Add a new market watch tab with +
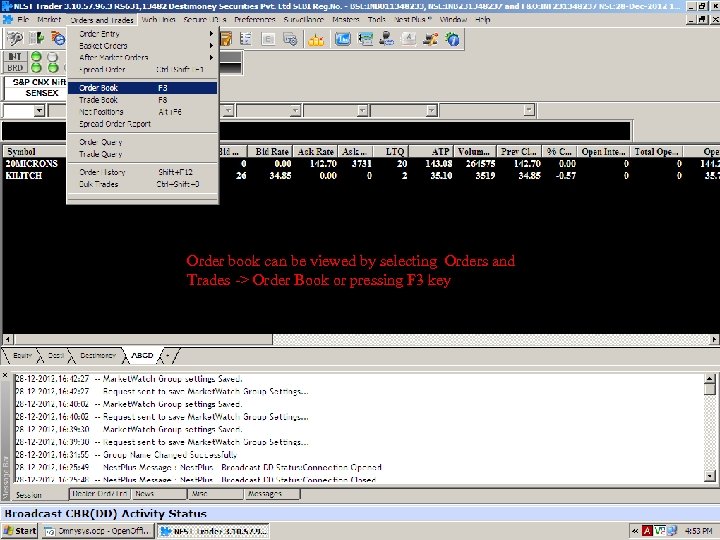Image resolution: width=720 pixels, height=540 pixels. [169, 356]
